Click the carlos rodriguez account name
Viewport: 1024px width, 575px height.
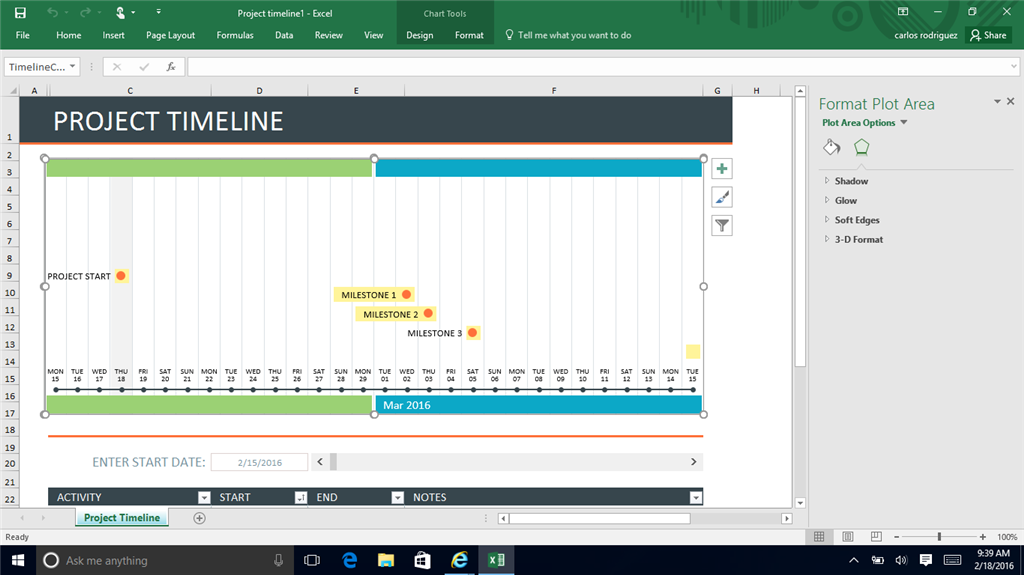click(x=925, y=35)
